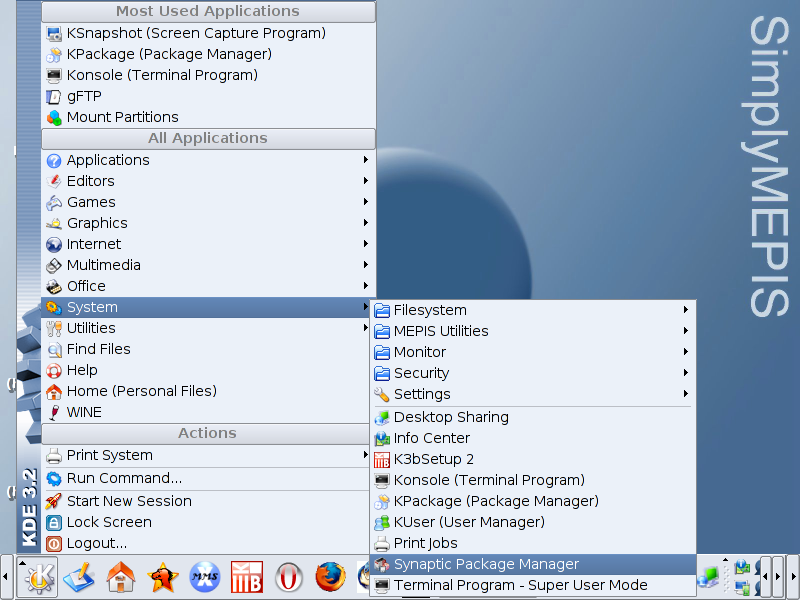Click the KSnapshot icon in Most Used

click(x=54, y=33)
